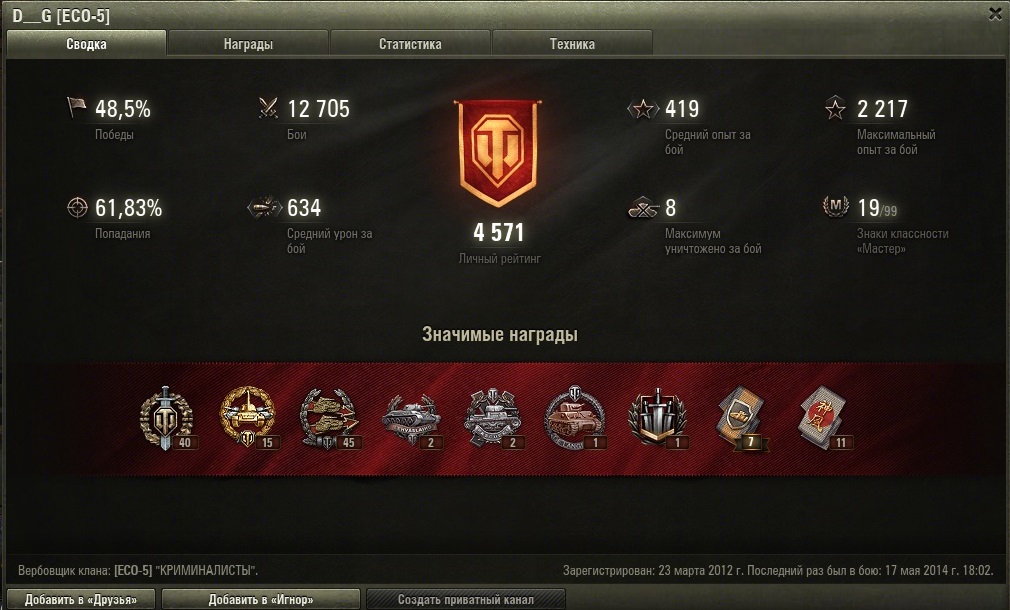Click the Japanese kanji ribbon with count 11
Image resolution: width=1010 pixels, height=610 pixels.
[x=823, y=417]
